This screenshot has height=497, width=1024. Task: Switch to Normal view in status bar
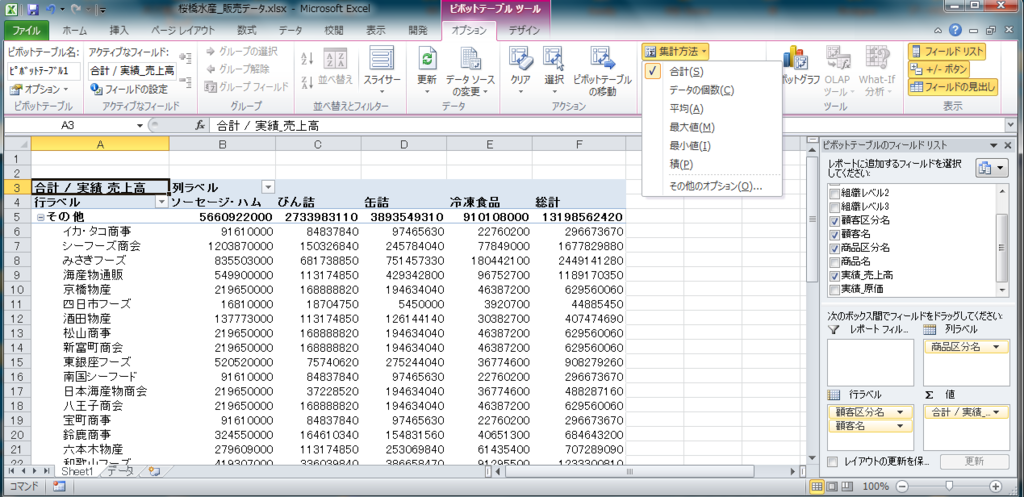click(x=816, y=487)
